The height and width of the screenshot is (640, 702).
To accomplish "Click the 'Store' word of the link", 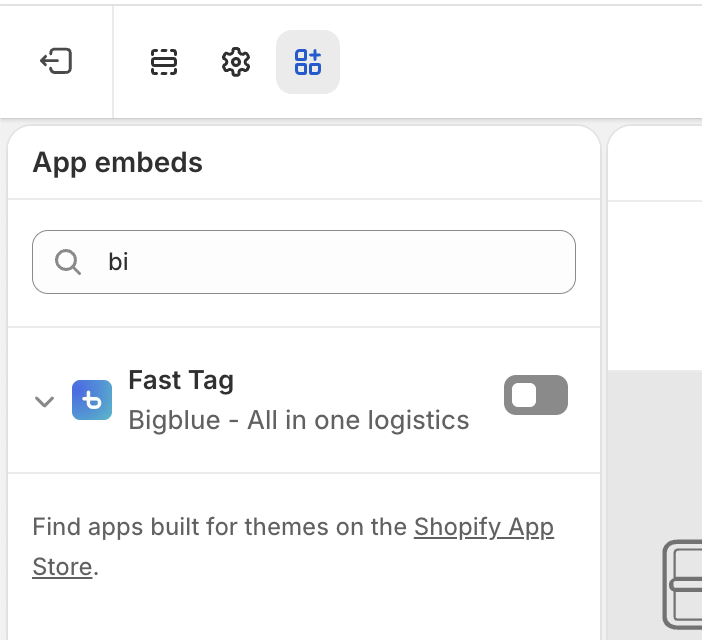I will tap(62, 567).
